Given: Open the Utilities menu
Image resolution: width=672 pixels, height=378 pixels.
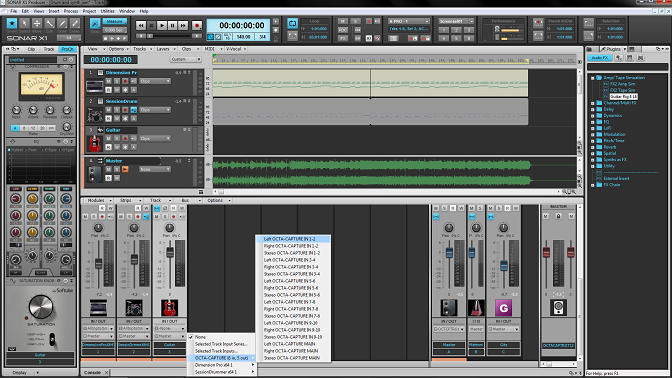Looking at the screenshot, I should tap(107, 11).
